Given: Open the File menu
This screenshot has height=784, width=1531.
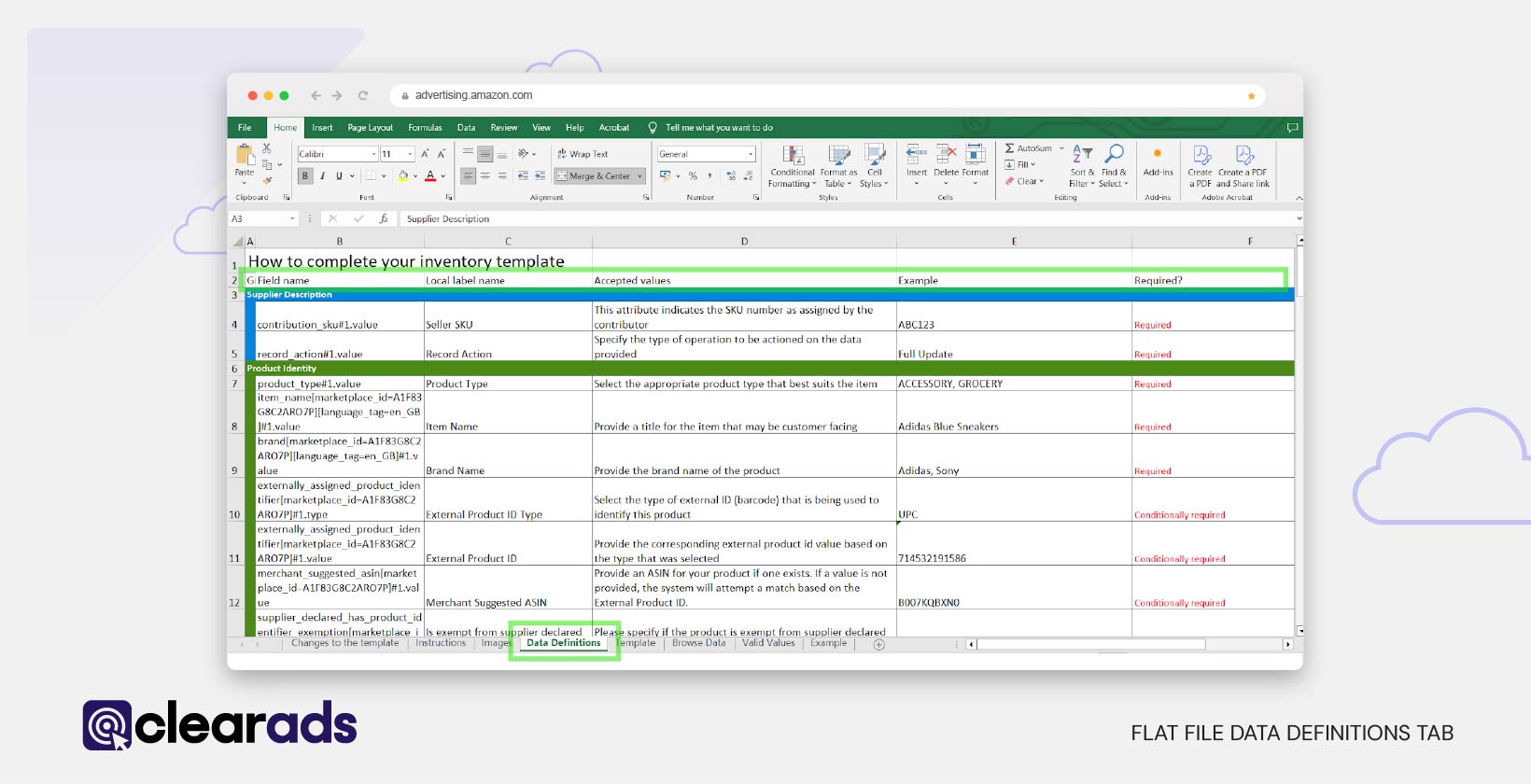Looking at the screenshot, I should pos(245,128).
